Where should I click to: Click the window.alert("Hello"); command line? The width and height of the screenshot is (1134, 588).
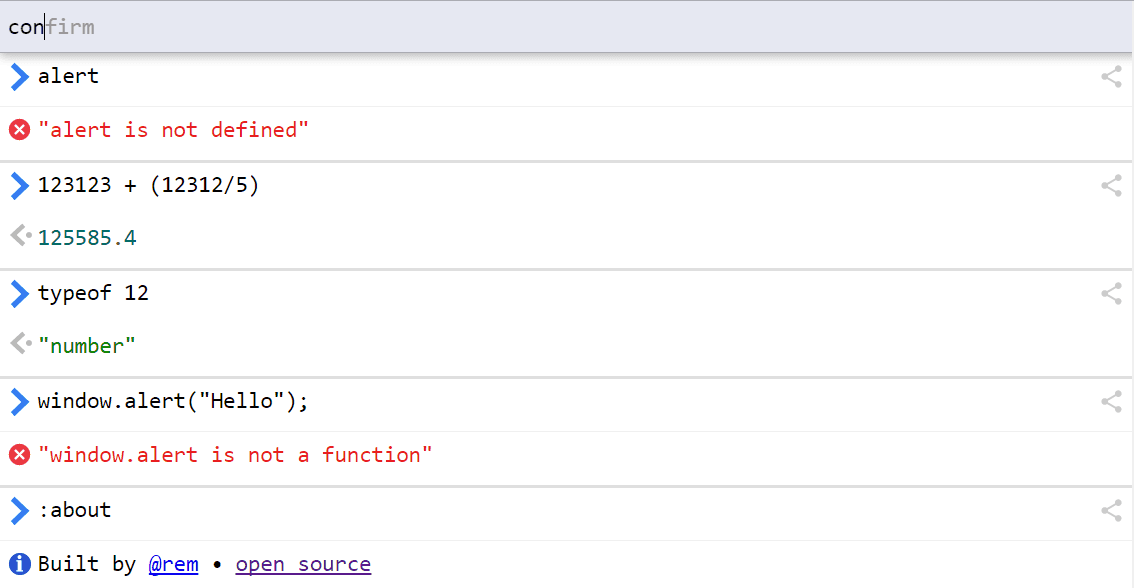point(173,402)
